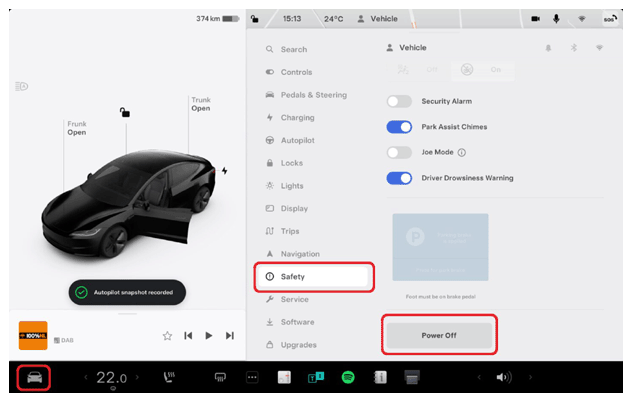This screenshot has height=402, width=632.
Task: Tap the charge port lightning bolt icon
Action: [225, 171]
